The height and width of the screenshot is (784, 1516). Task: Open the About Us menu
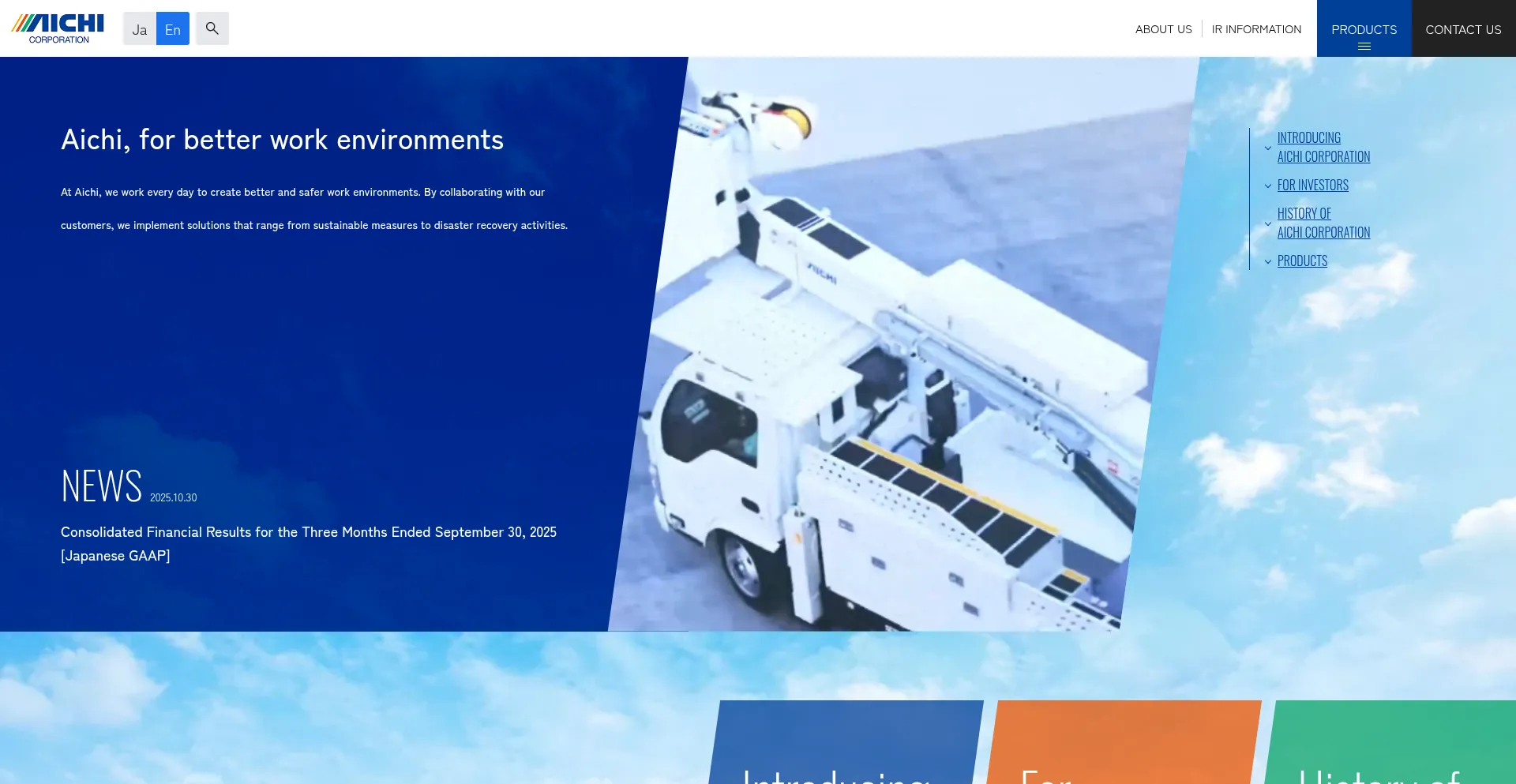(x=1163, y=29)
